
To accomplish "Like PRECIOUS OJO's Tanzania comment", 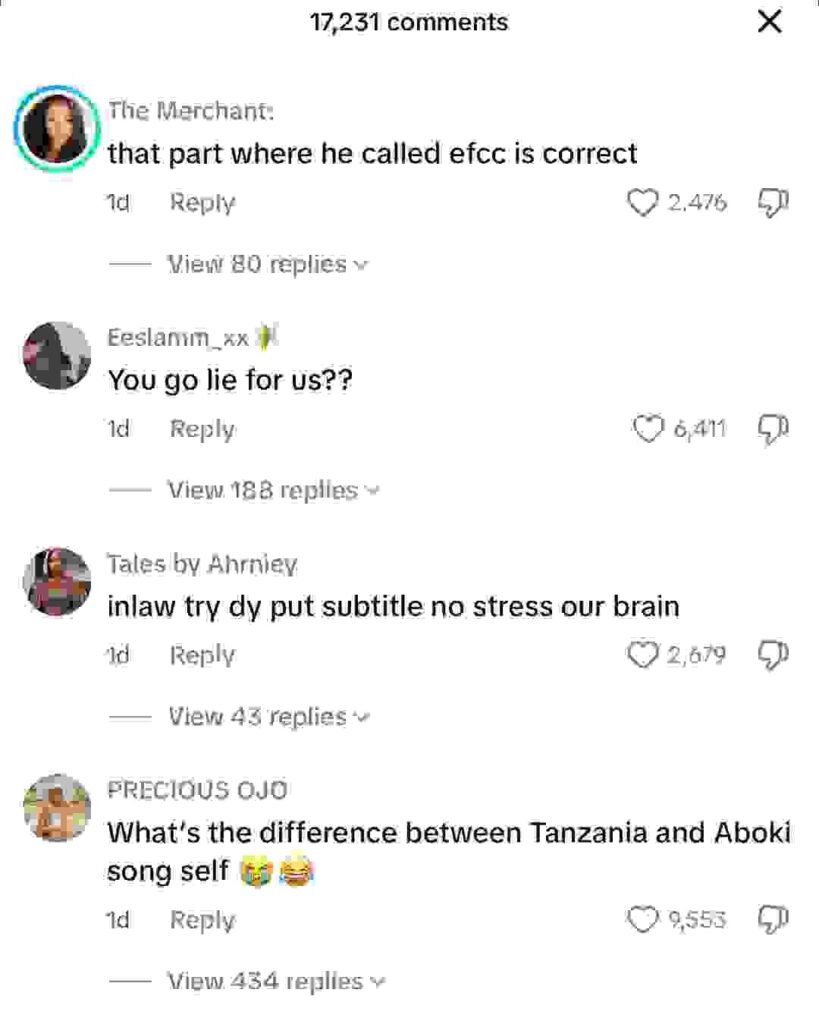I will click(640, 920).
